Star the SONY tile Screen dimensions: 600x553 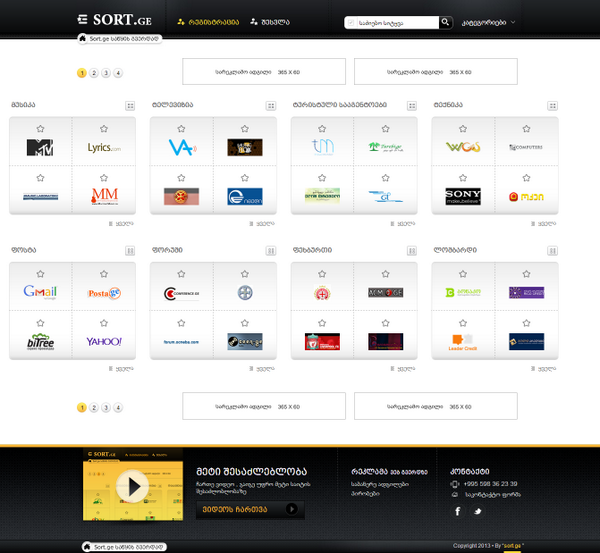pyautogui.click(x=463, y=178)
